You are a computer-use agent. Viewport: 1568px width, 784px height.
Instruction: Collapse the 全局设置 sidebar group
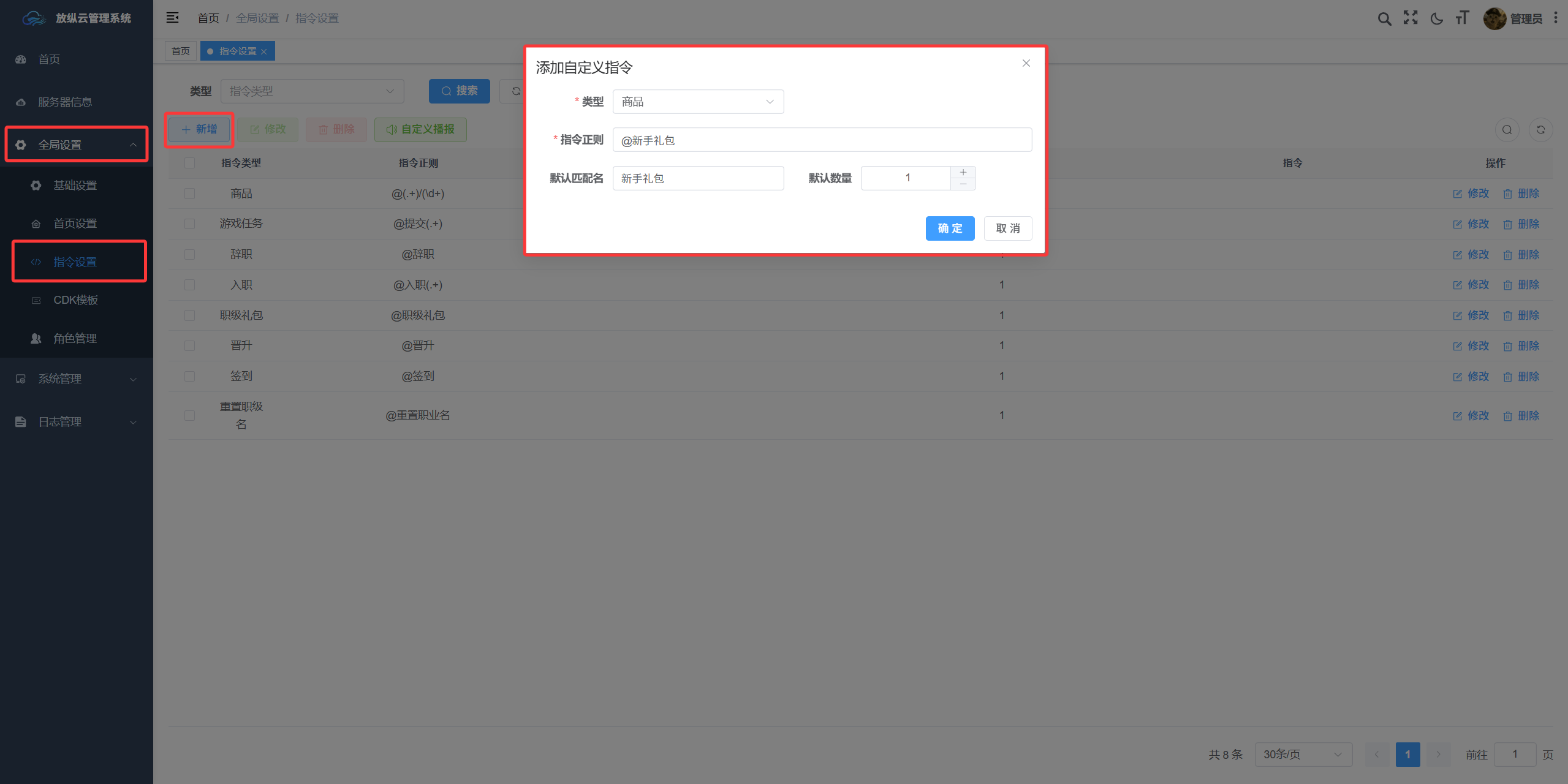(x=77, y=145)
